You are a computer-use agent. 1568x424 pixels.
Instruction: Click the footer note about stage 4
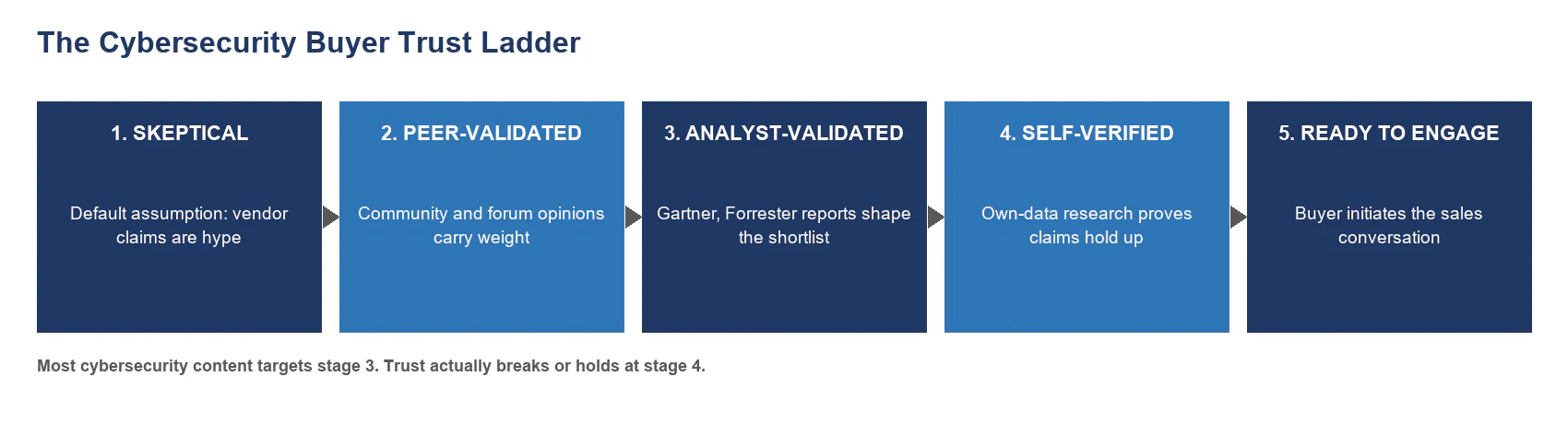click(x=371, y=366)
